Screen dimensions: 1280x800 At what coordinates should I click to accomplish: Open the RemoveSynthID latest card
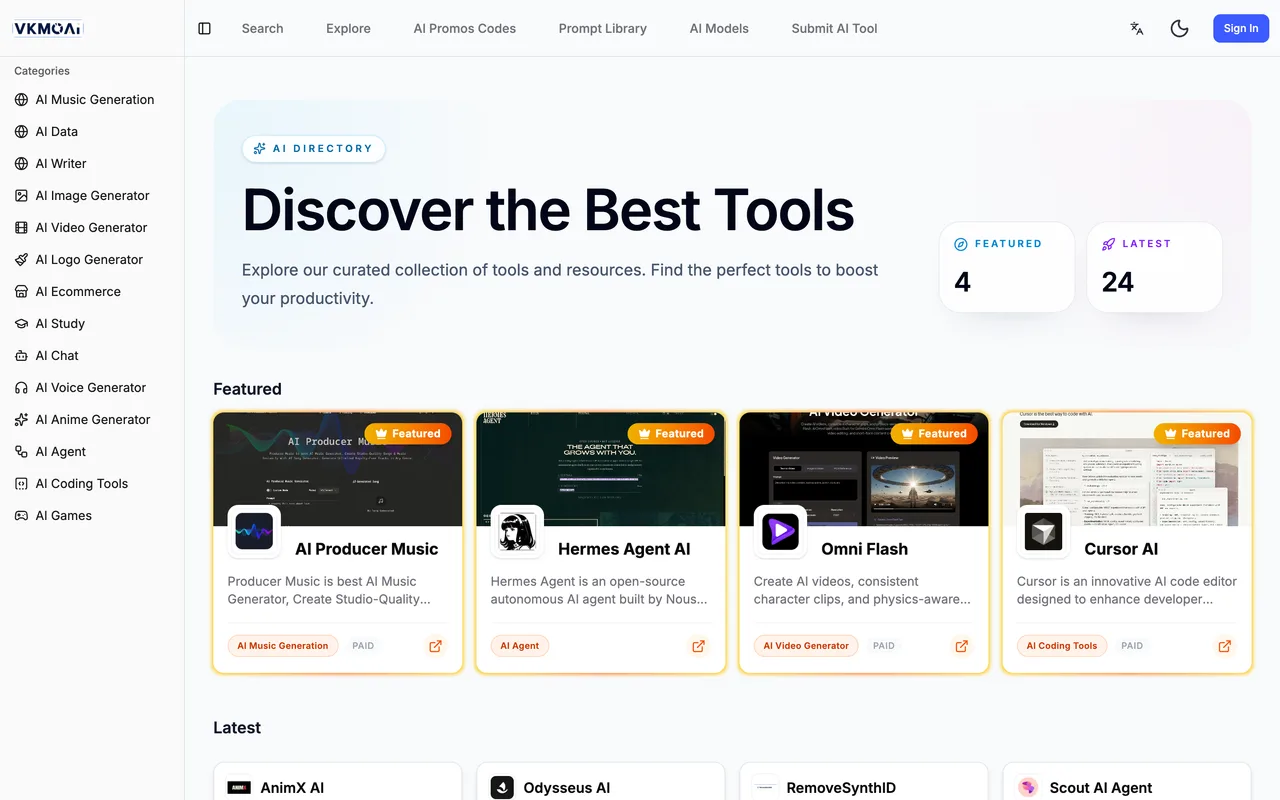864,782
